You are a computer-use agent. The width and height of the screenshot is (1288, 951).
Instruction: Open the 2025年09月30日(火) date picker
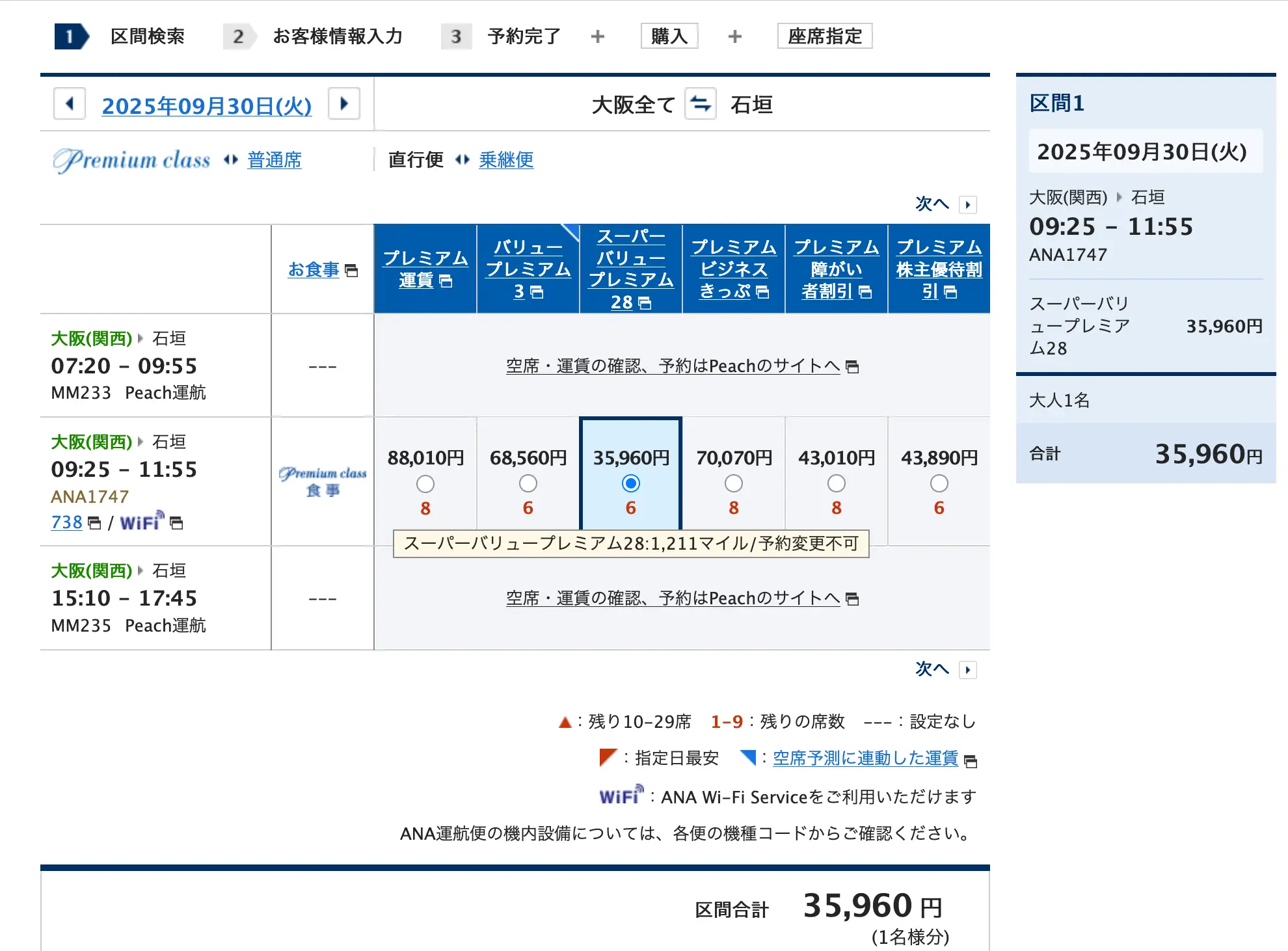click(207, 105)
